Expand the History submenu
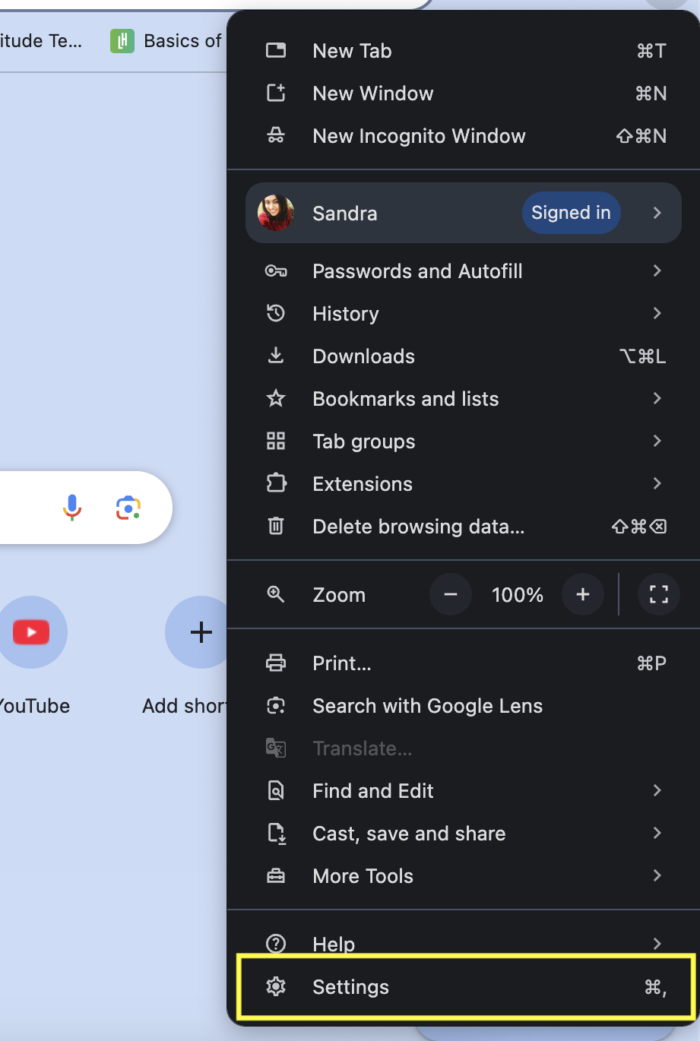The width and height of the screenshot is (700, 1041). [x=657, y=313]
